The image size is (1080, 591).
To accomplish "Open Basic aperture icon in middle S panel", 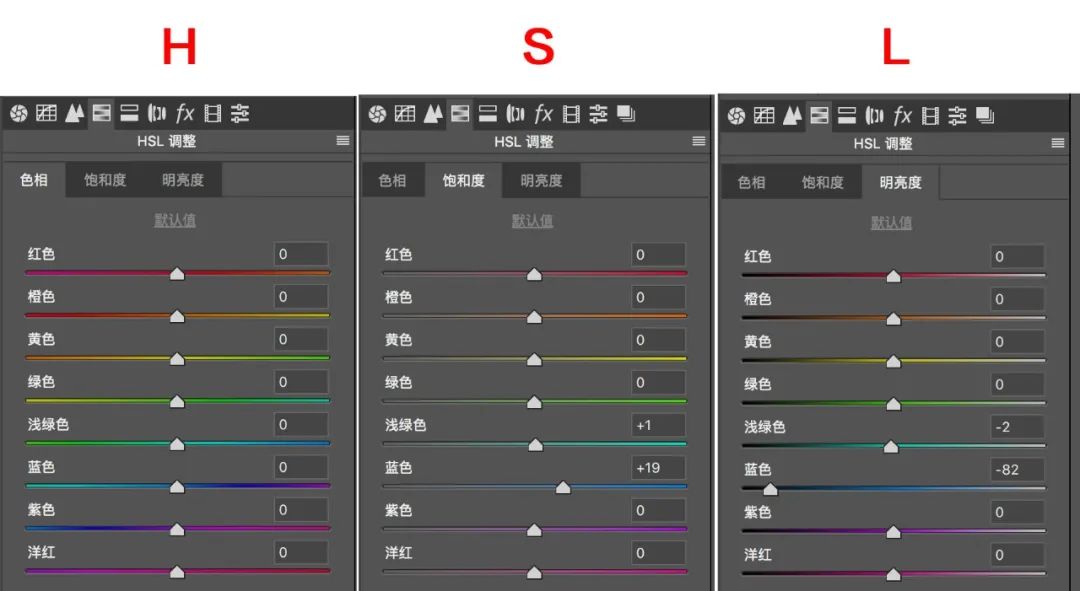I will [x=377, y=114].
